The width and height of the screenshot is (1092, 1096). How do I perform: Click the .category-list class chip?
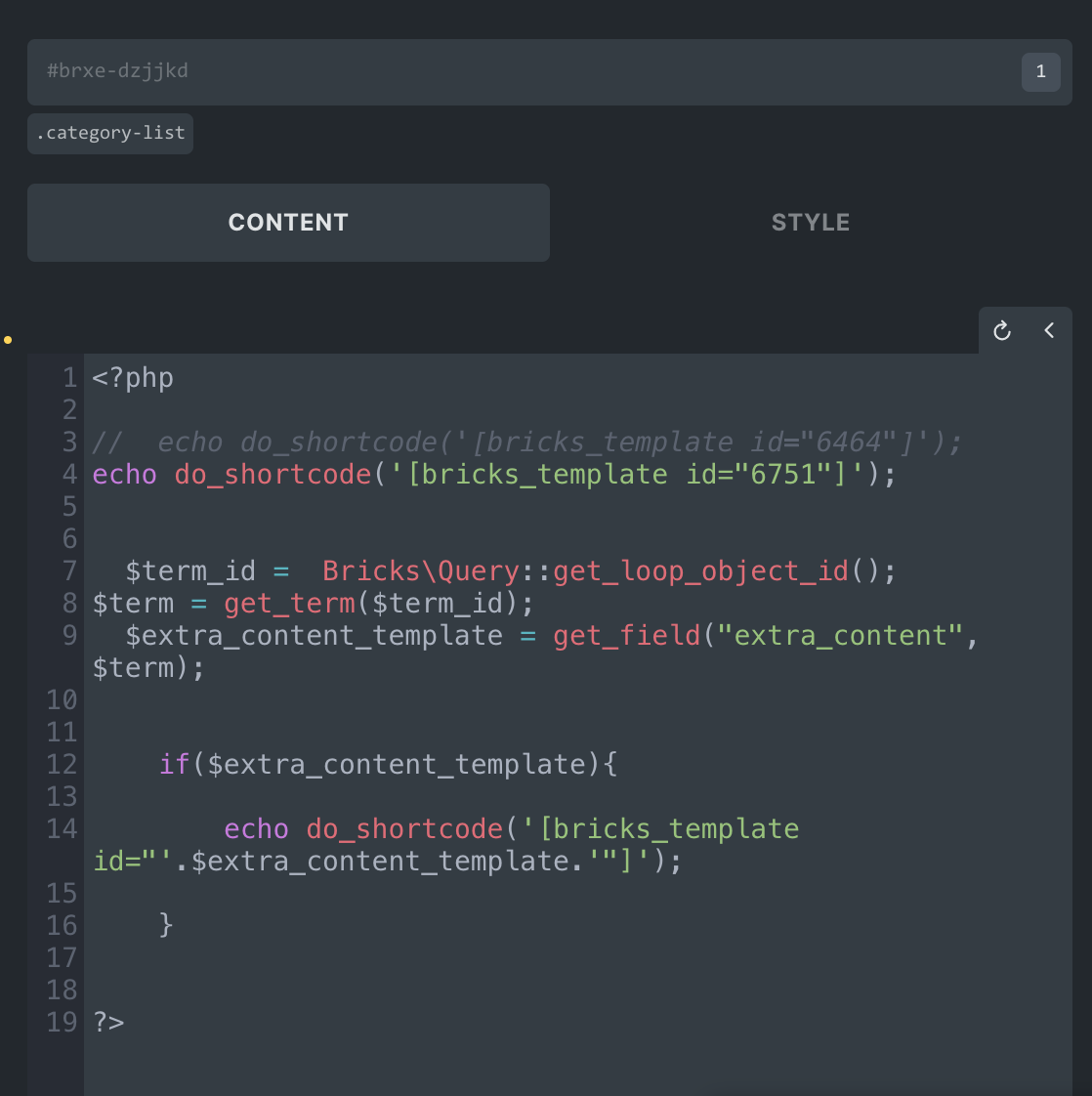click(x=109, y=134)
